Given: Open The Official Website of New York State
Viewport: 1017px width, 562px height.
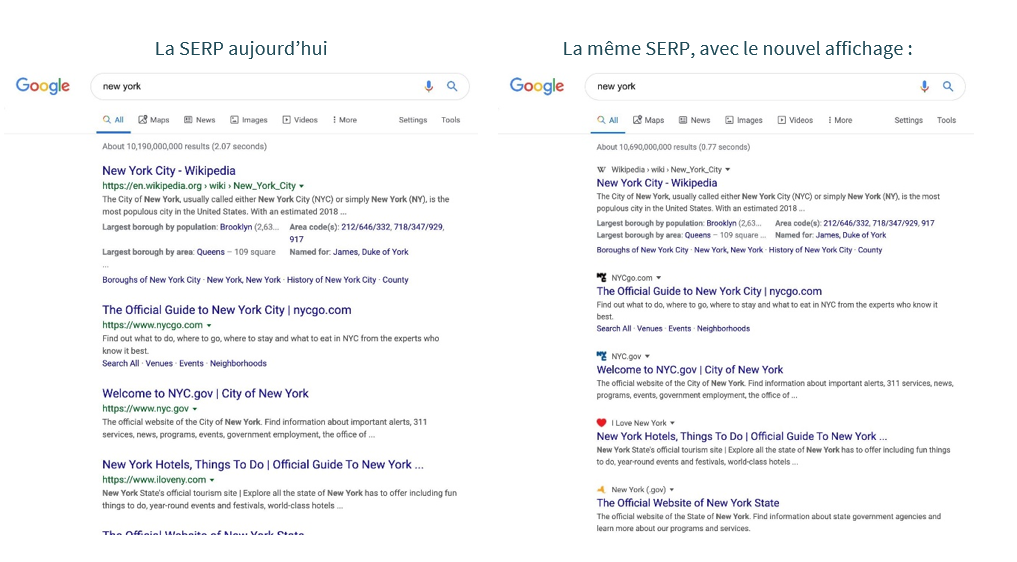Looking at the screenshot, I should pyautogui.click(x=688, y=503).
